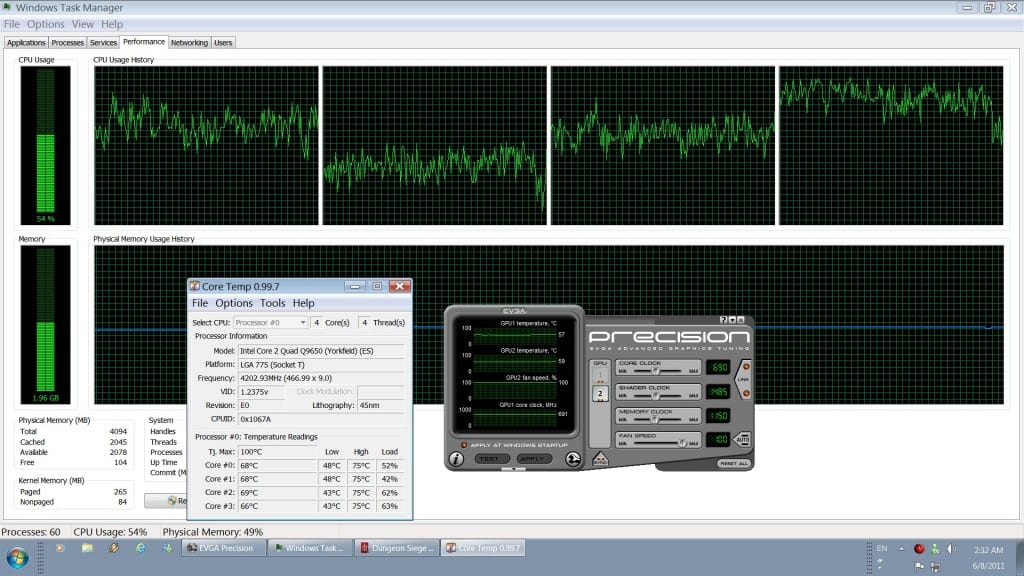Open Core Temp Options menu
The height and width of the screenshot is (576, 1024).
coord(234,303)
